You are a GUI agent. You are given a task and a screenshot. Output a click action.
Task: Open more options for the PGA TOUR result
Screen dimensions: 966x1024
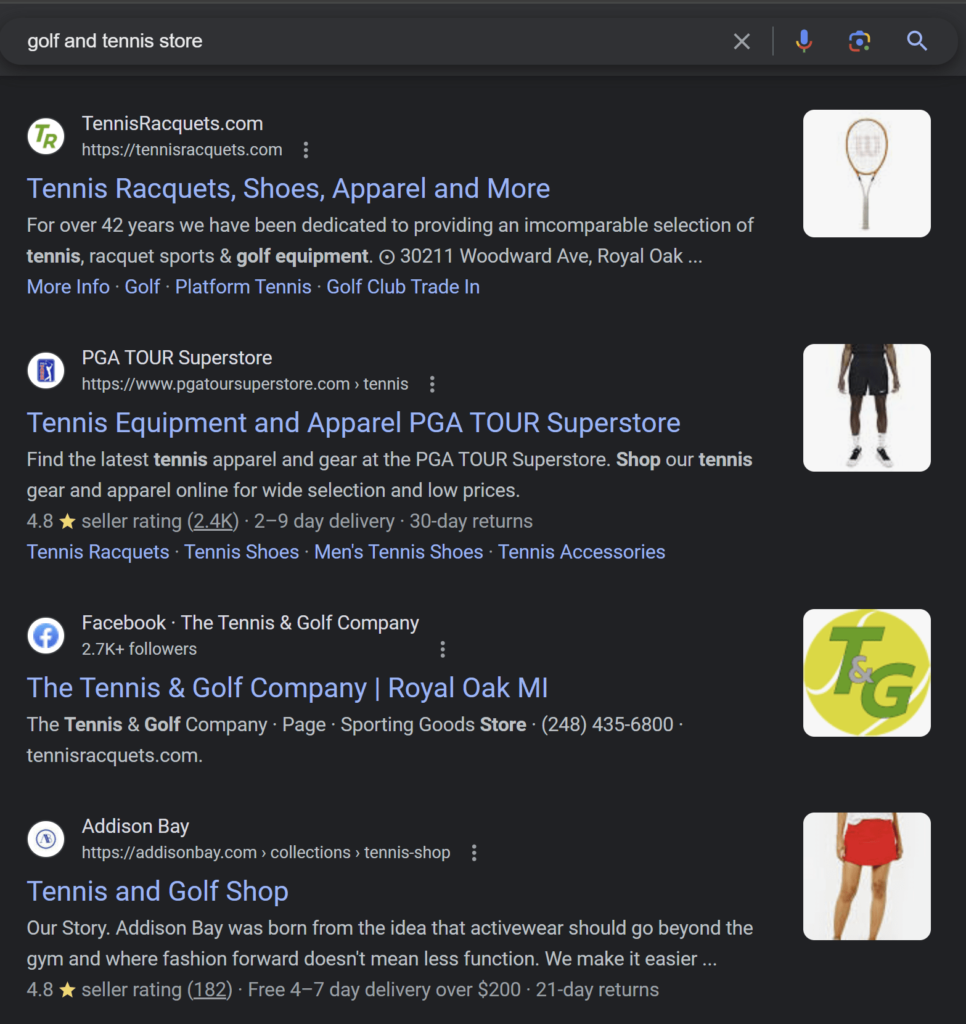tap(432, 384)
